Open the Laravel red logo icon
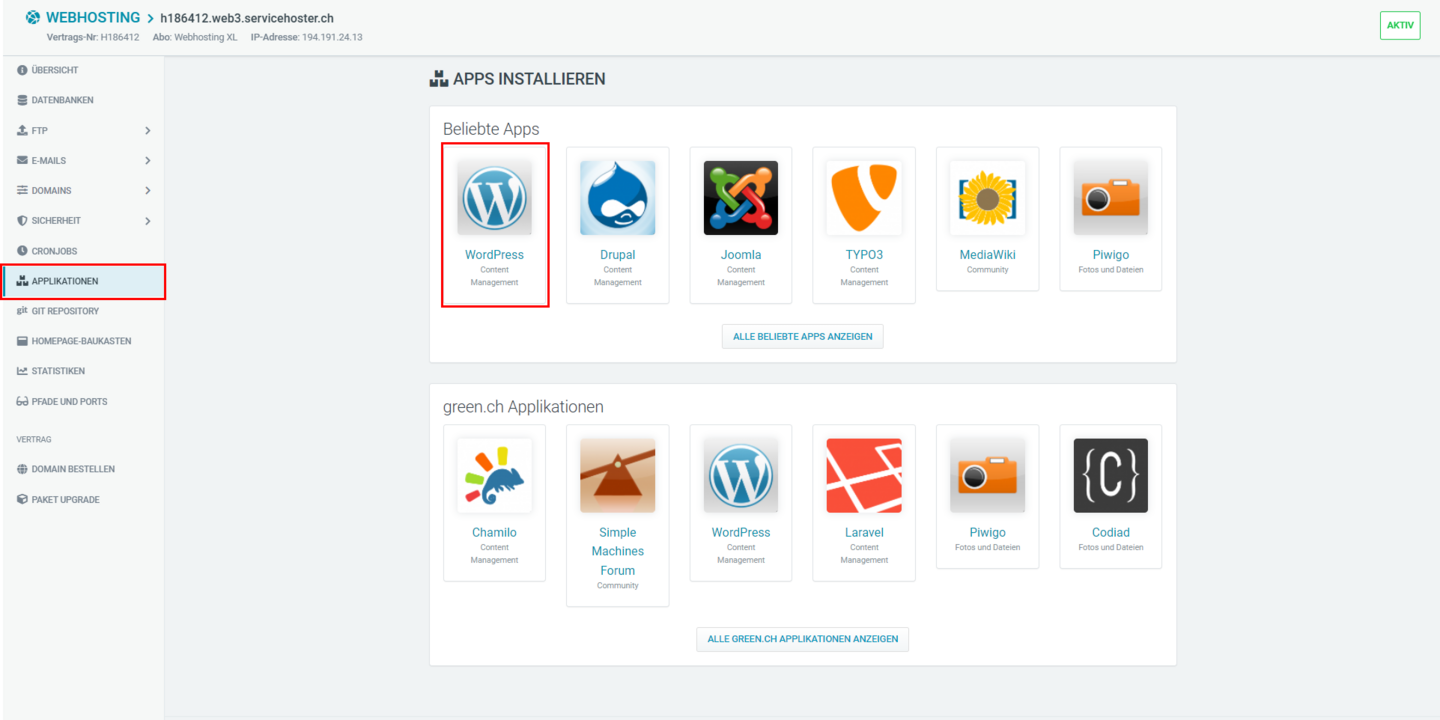 pos(864,476)
